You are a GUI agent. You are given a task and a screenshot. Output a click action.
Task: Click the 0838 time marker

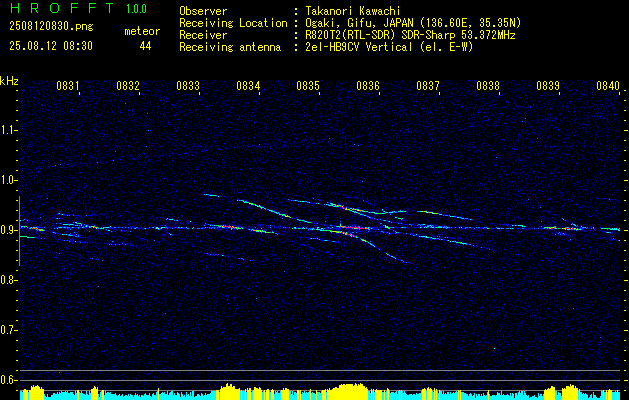[488, 85]
